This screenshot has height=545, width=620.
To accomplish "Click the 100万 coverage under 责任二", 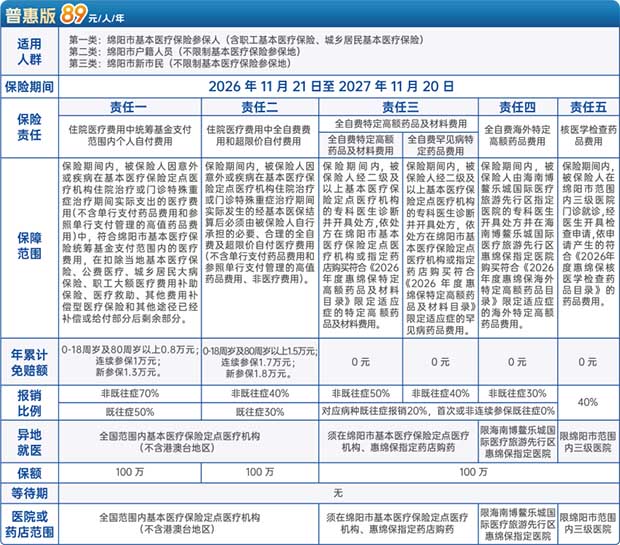I will pos(260,472).
